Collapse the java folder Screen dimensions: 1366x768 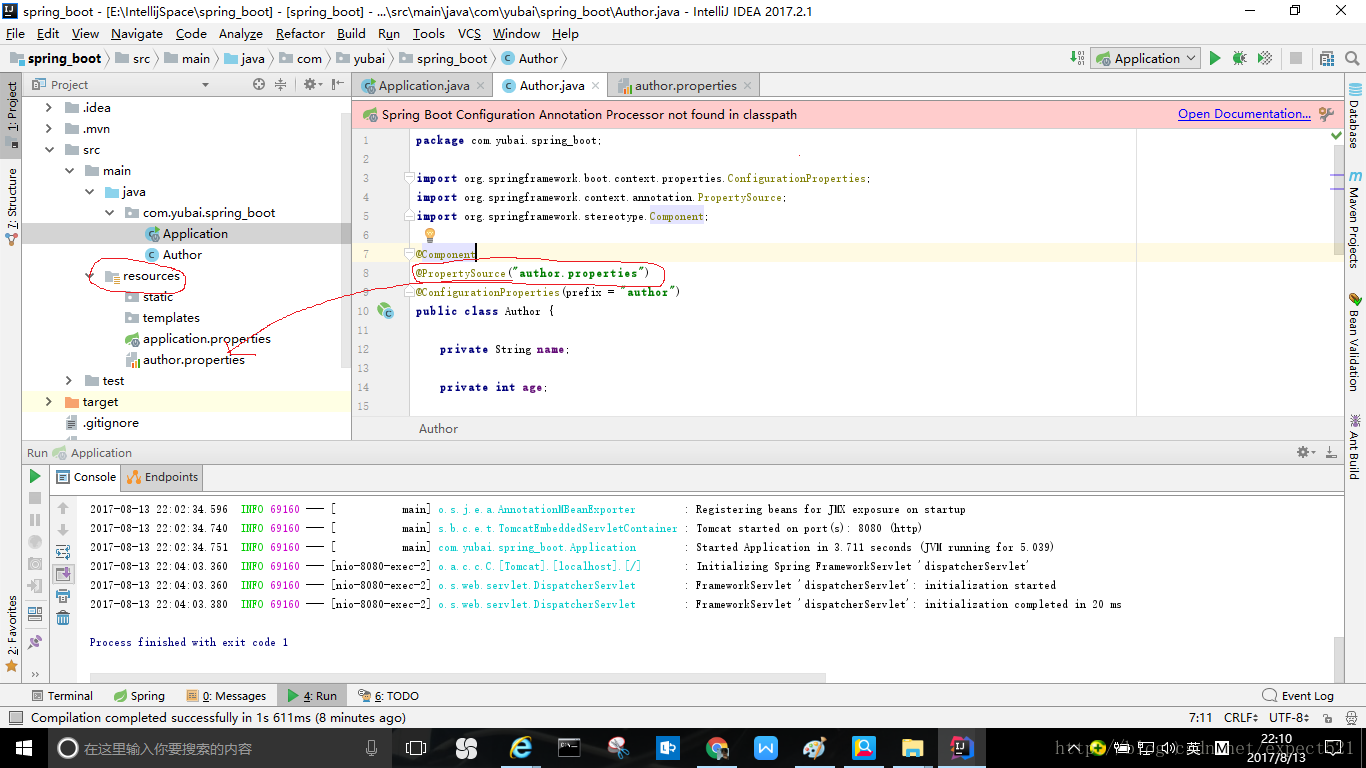coord(90,192)
